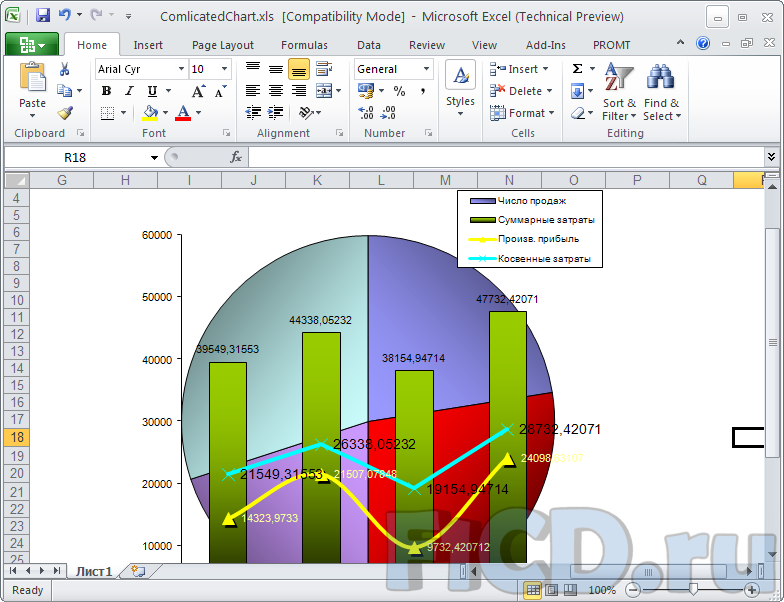Click the Copy icon

pos(64,90)
